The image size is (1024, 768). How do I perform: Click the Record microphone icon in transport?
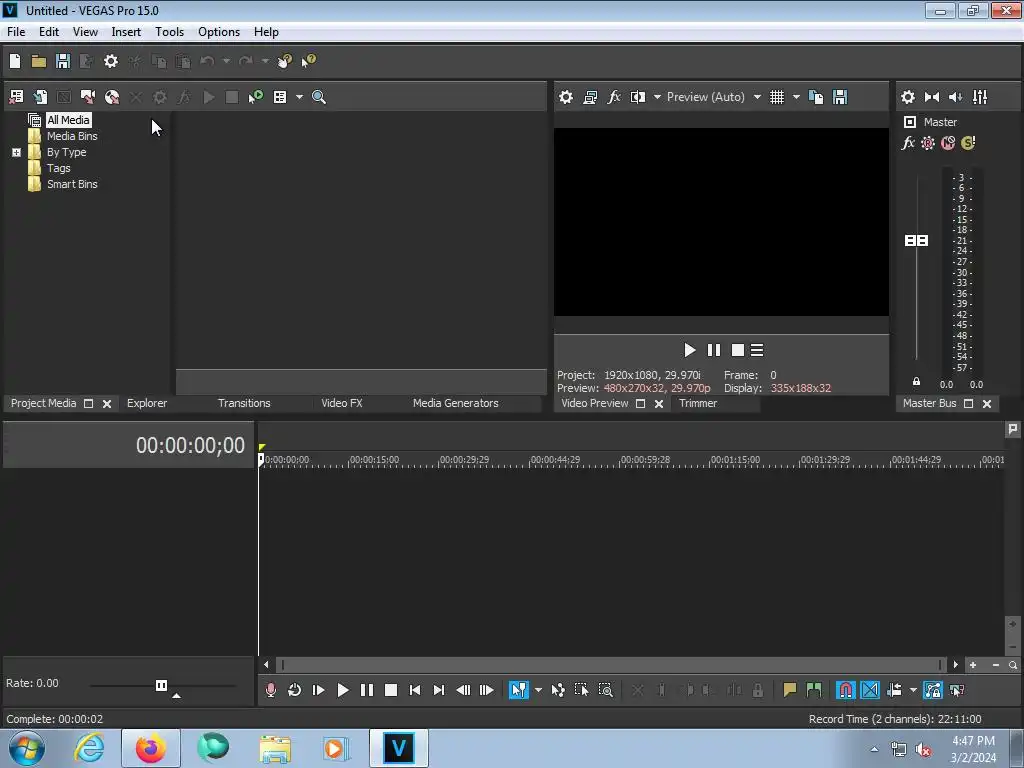pos(270,690)
